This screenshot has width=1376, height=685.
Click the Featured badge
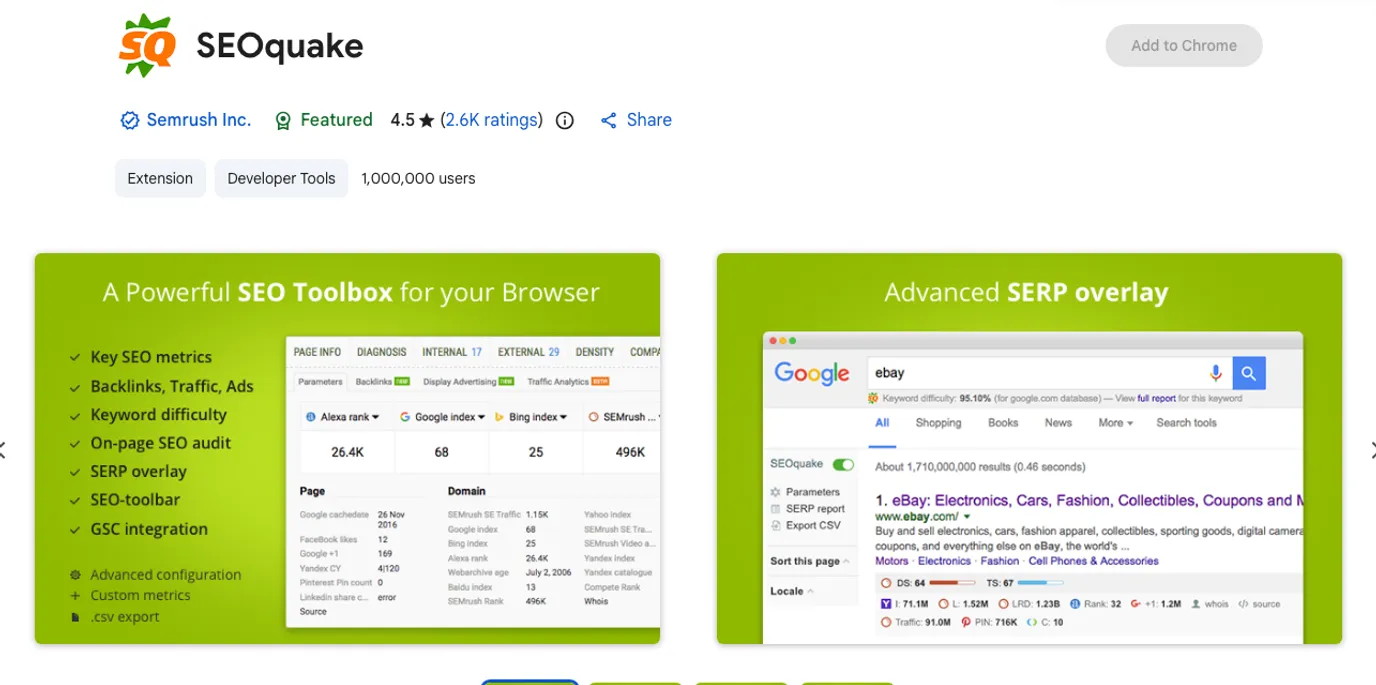pyautogui.click(x=323, y=120)
